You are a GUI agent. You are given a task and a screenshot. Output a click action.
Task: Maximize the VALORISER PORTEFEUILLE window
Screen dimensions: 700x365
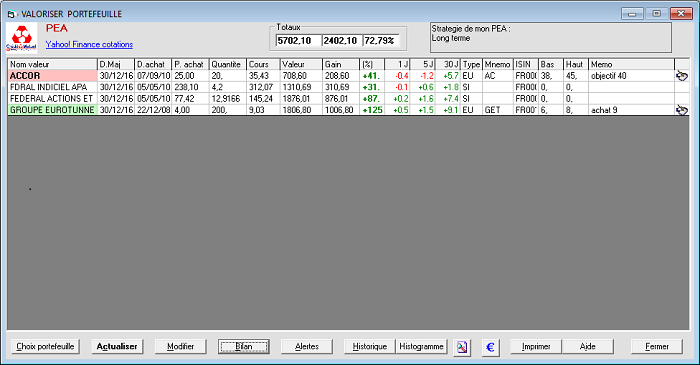coord(656,14)
